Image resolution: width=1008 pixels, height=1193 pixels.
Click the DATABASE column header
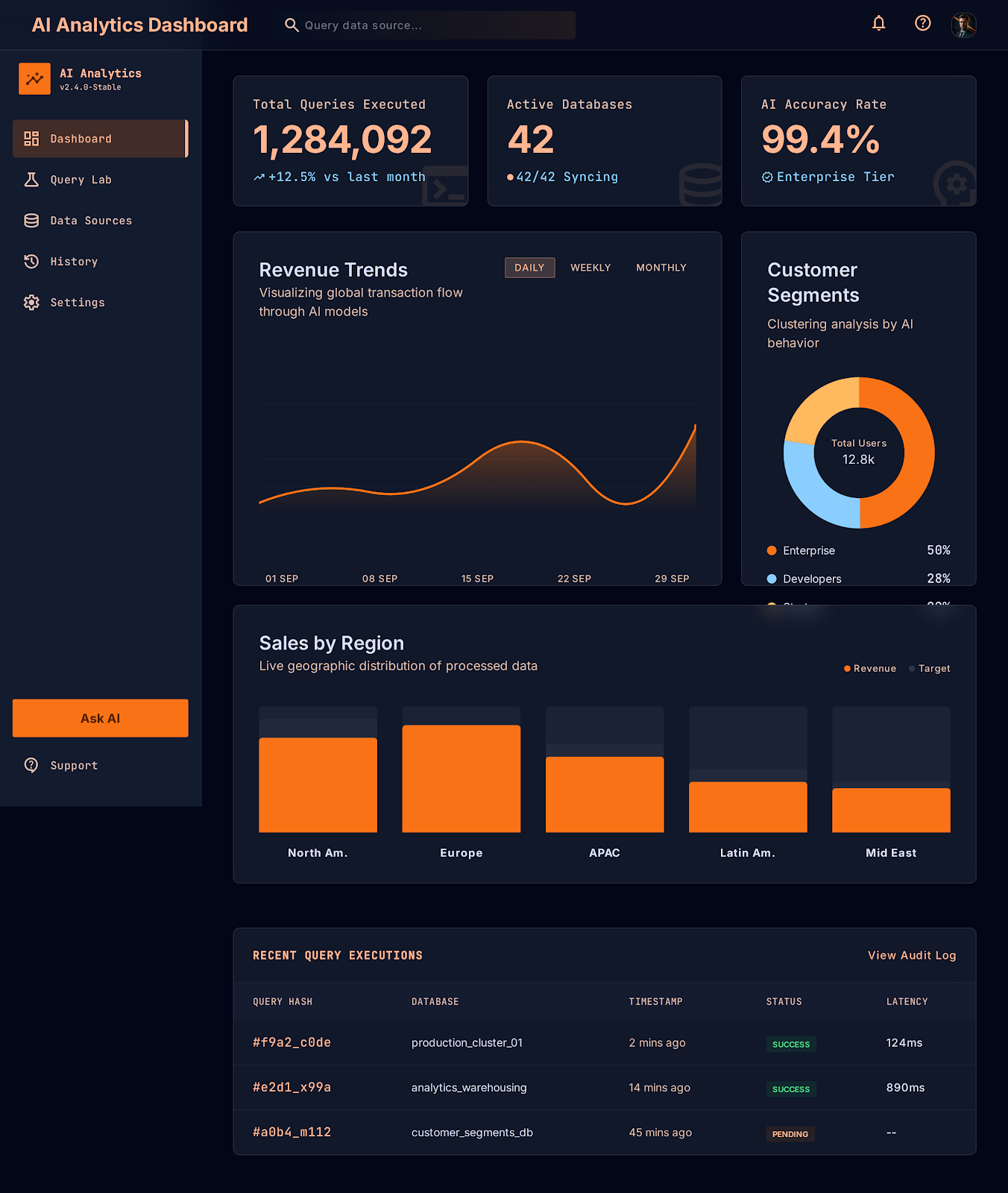pyautogui.click(x=435, y=1002)
